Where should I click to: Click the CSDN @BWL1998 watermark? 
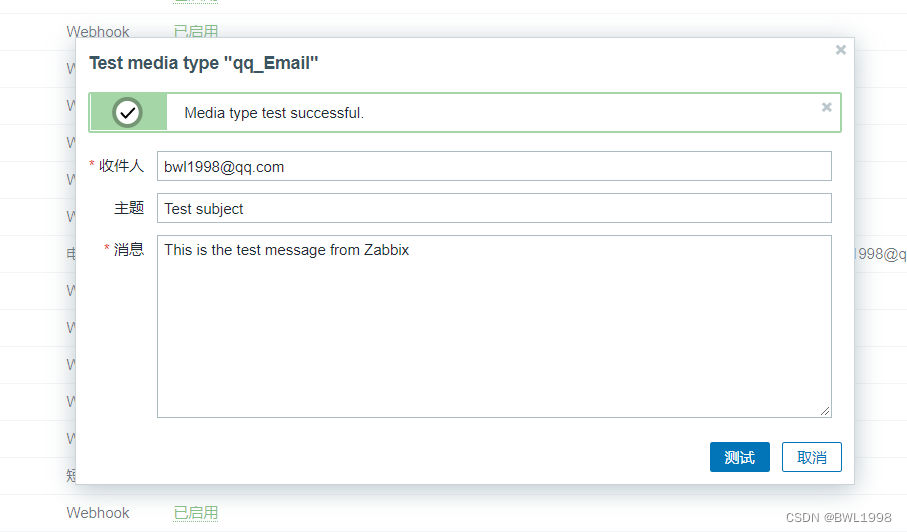point(838,518)
